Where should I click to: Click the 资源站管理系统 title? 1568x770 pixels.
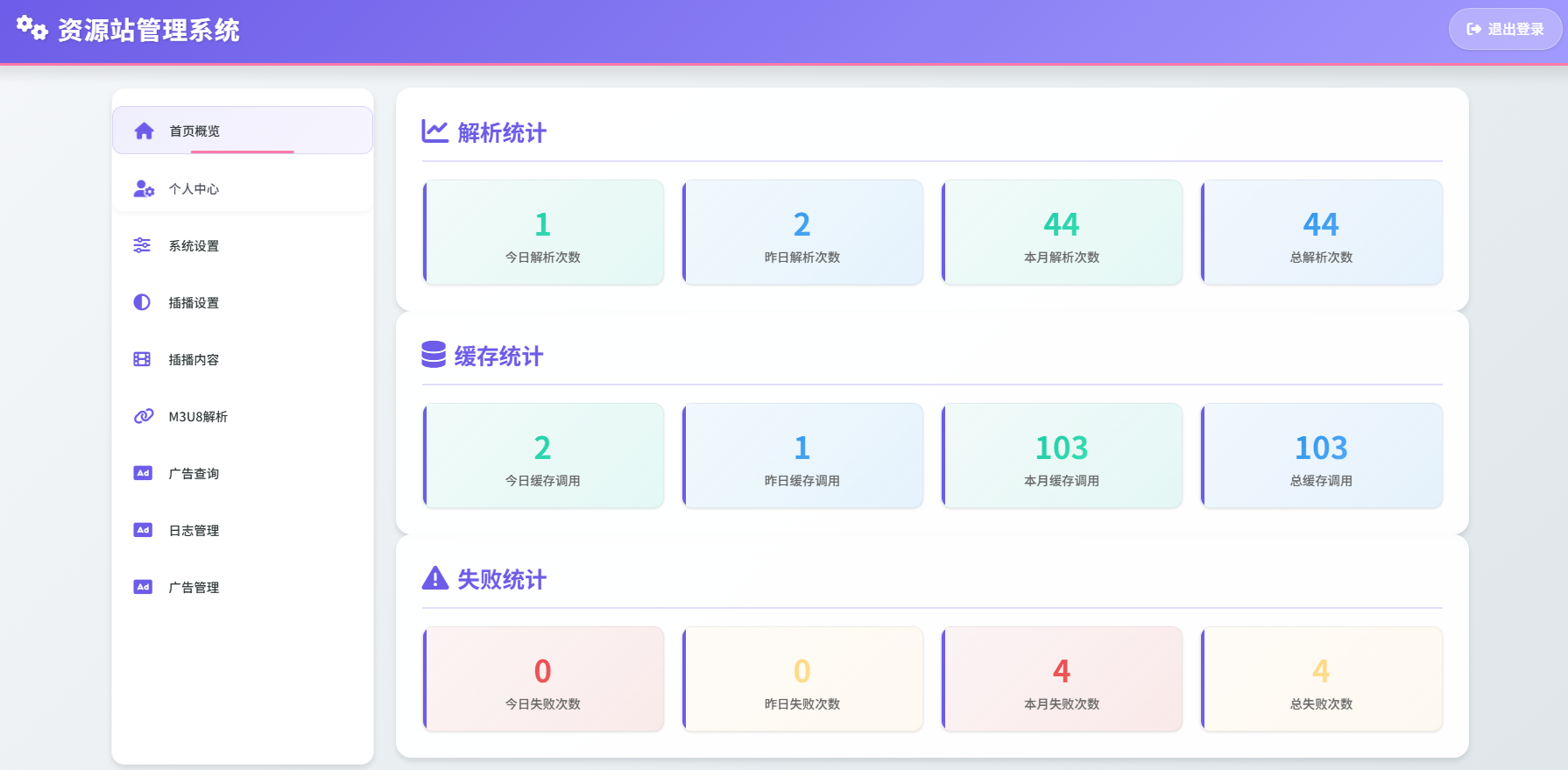click(149, 30)
